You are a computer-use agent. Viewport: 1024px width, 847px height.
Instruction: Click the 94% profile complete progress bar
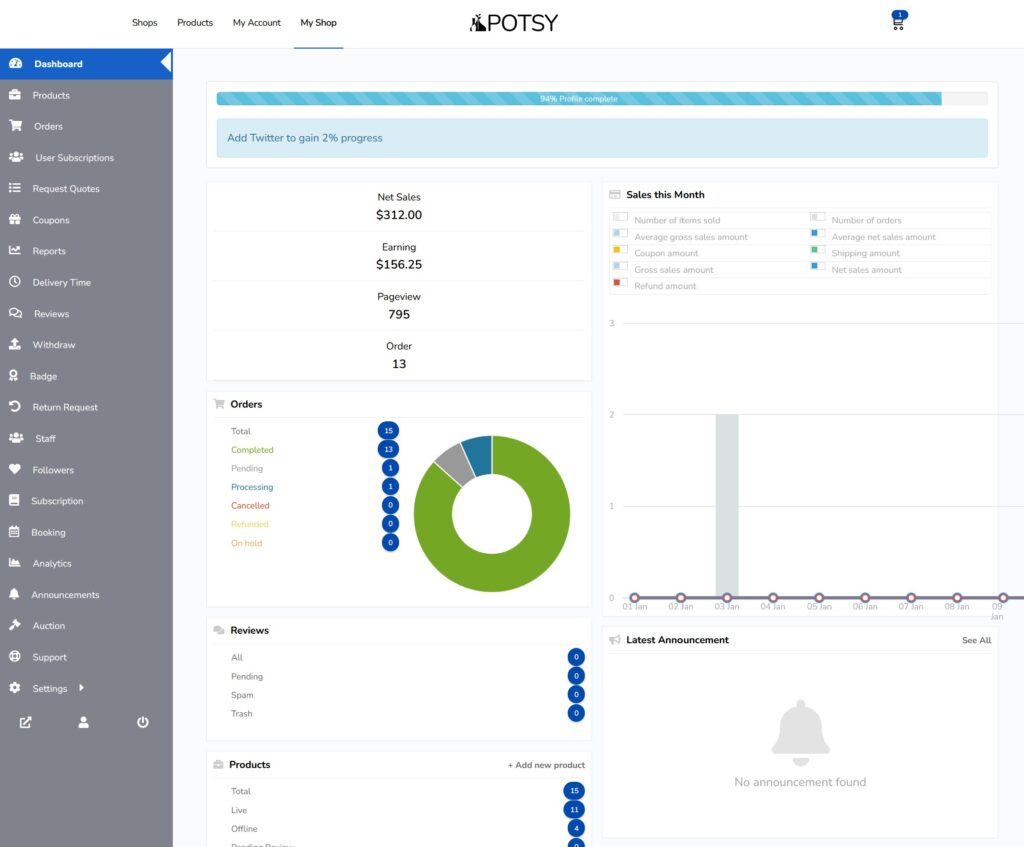(x=579, y=99)
